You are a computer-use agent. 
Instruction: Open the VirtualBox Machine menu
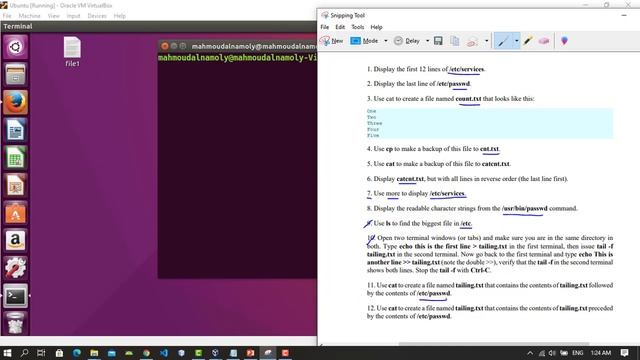(x=29, y=16)
